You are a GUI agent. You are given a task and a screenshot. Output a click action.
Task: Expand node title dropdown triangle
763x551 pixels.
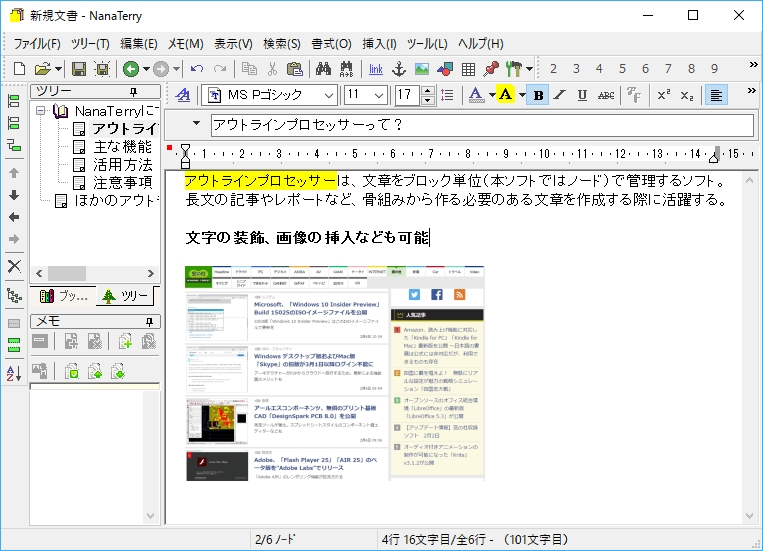pyautogui.click(x=196, y=123)
